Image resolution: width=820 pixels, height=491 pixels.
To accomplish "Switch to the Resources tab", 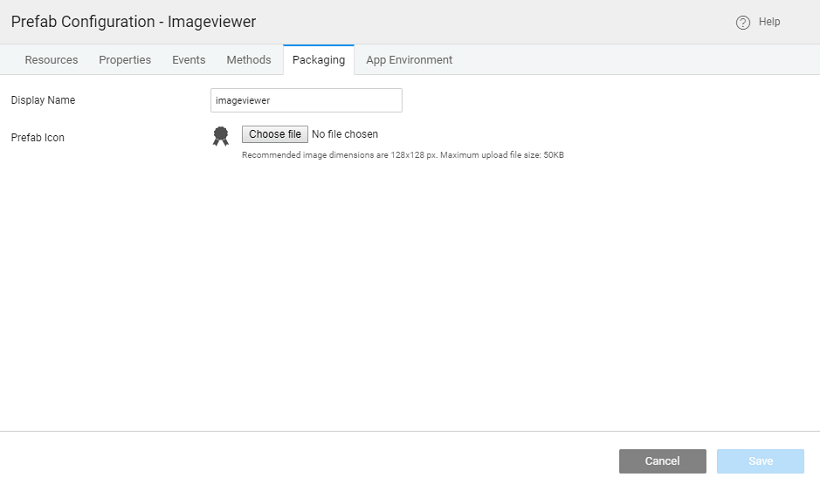I will pos(51,60).
